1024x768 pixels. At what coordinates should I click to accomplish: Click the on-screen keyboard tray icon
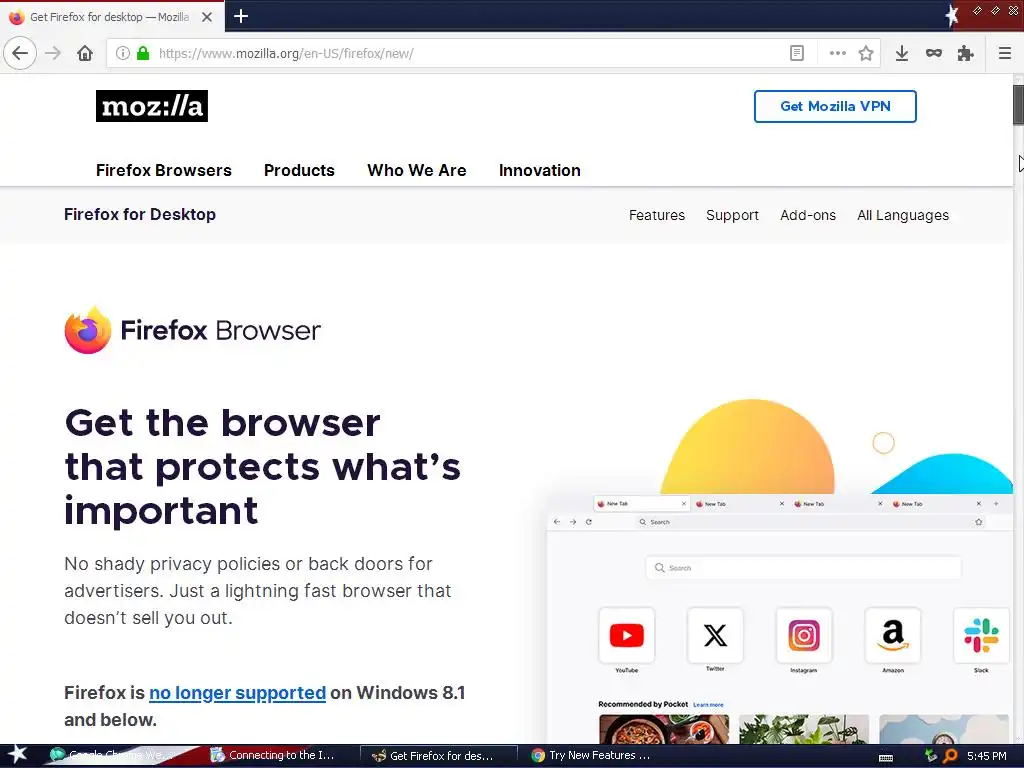pos(886,758)
